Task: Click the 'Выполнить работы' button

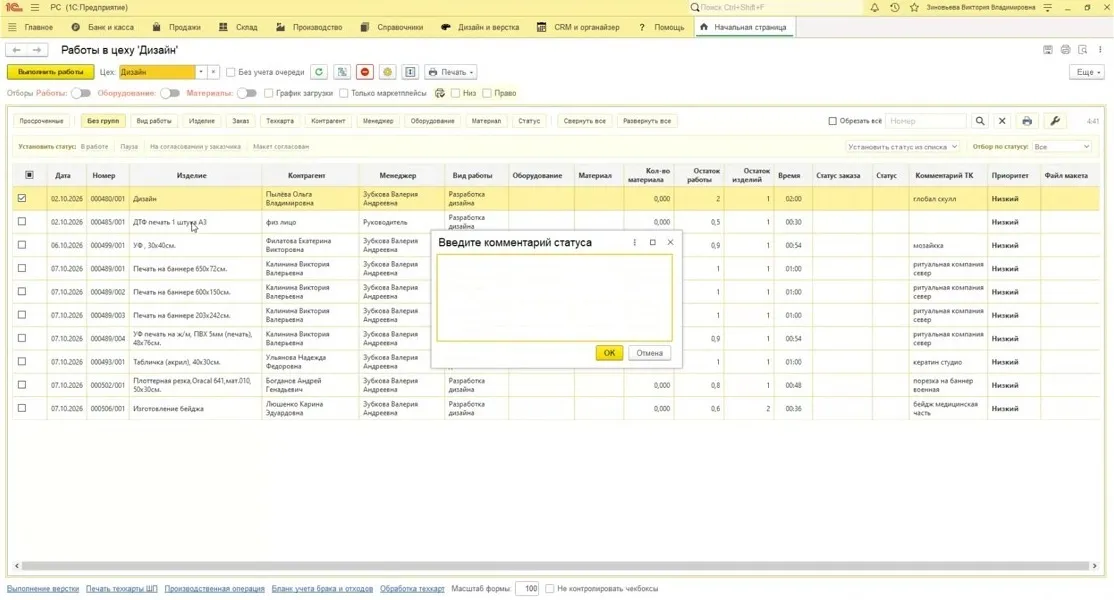Action: coord(50,72)
